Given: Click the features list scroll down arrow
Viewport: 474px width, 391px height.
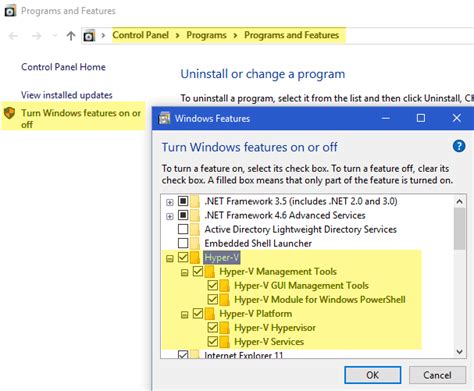Looking at the screenshot, I should point(460,352).
